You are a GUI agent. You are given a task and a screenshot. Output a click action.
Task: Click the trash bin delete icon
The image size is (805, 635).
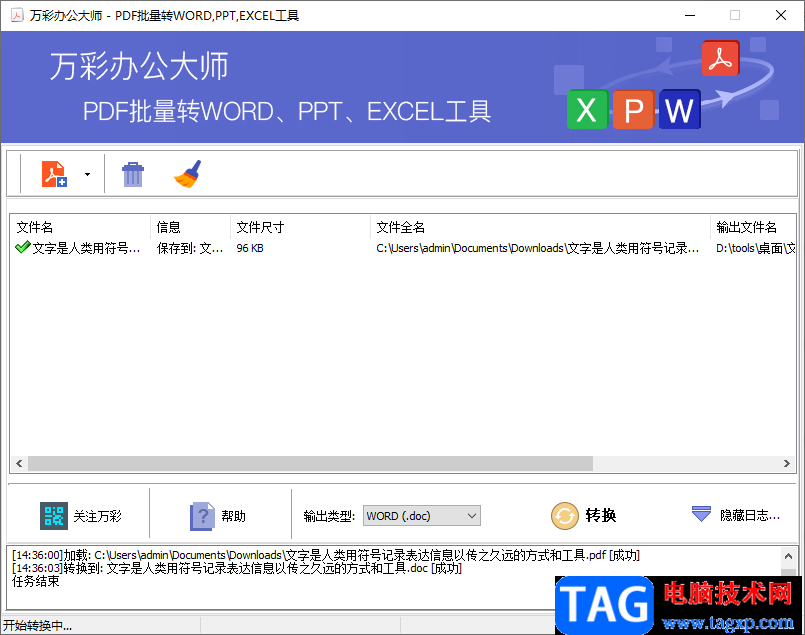click(x=132, y=174)
